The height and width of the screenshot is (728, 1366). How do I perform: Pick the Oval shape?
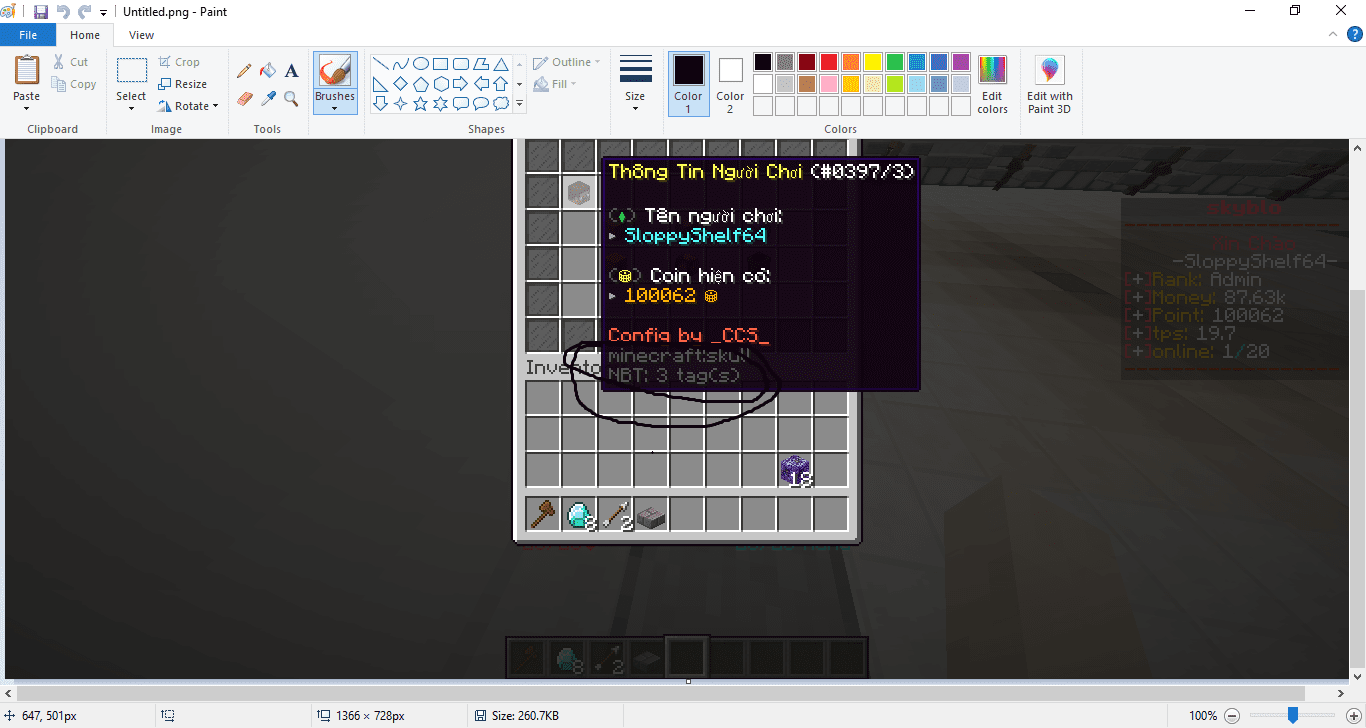[421, 63]
